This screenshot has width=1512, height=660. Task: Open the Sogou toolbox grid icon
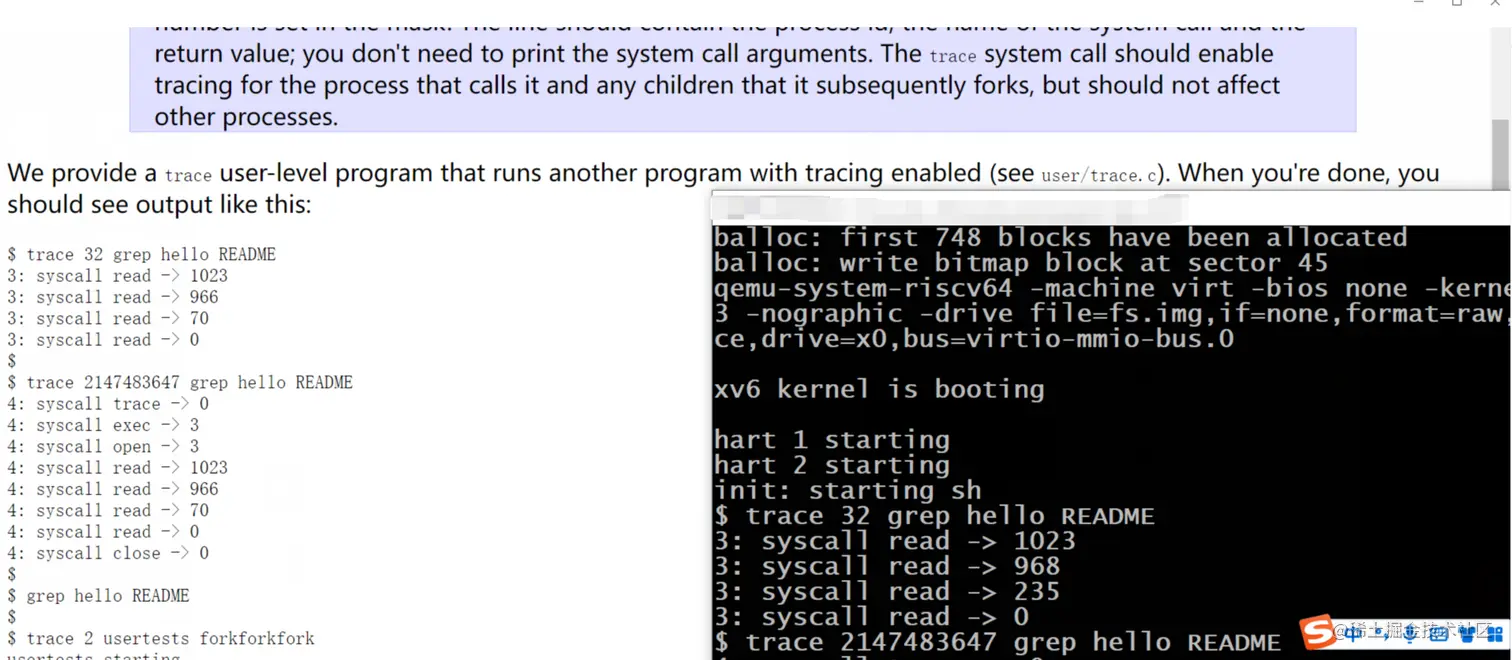pos(1495,634)
